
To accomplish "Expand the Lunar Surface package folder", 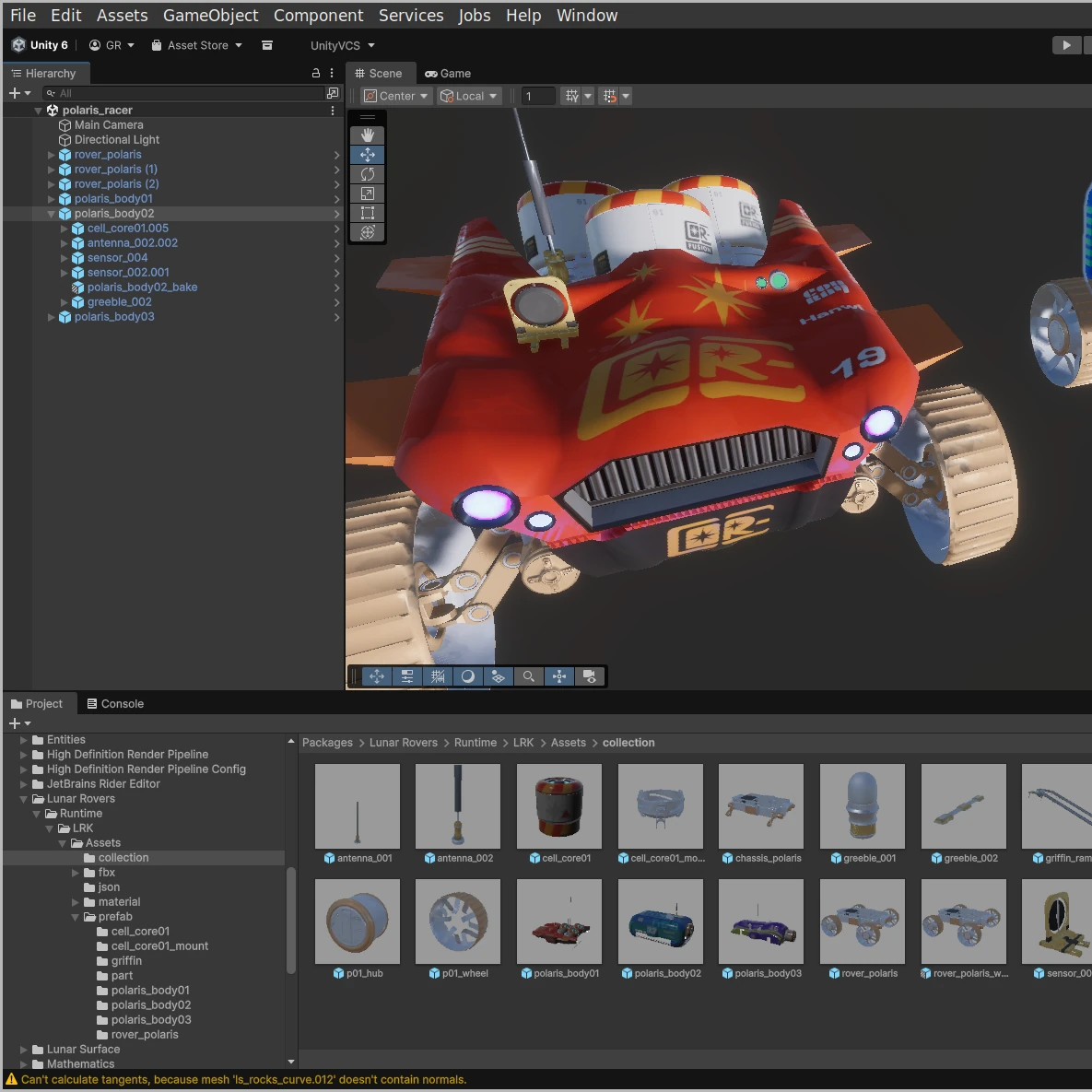I will coord(24,1050).
